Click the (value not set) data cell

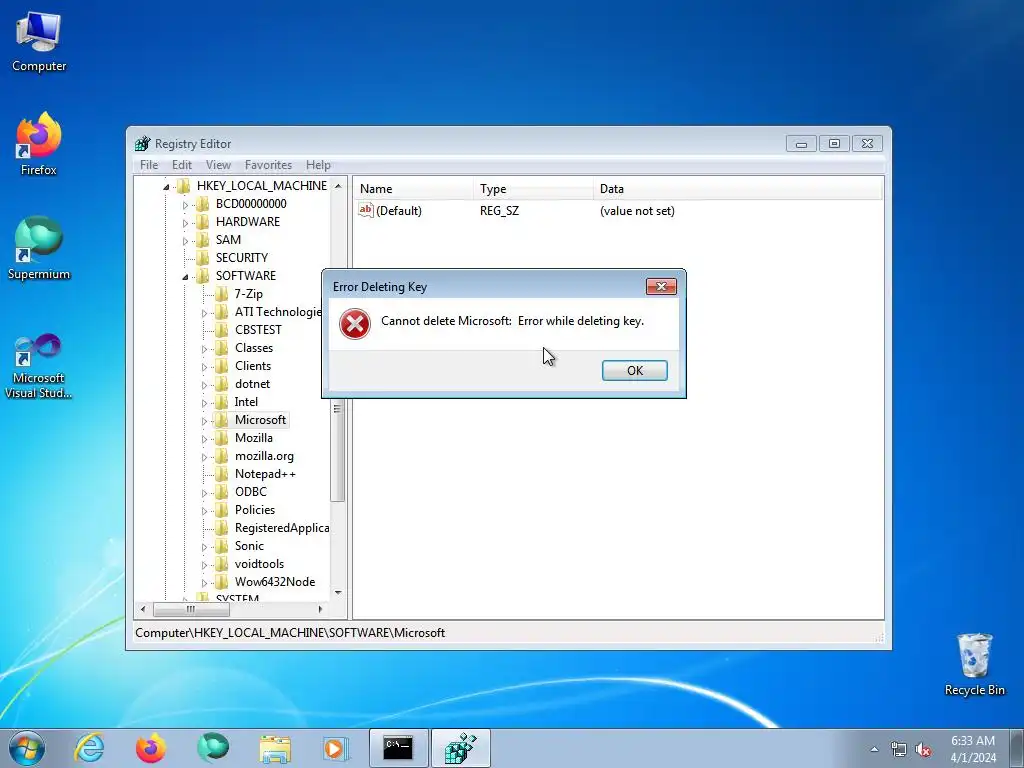(637, 211)
